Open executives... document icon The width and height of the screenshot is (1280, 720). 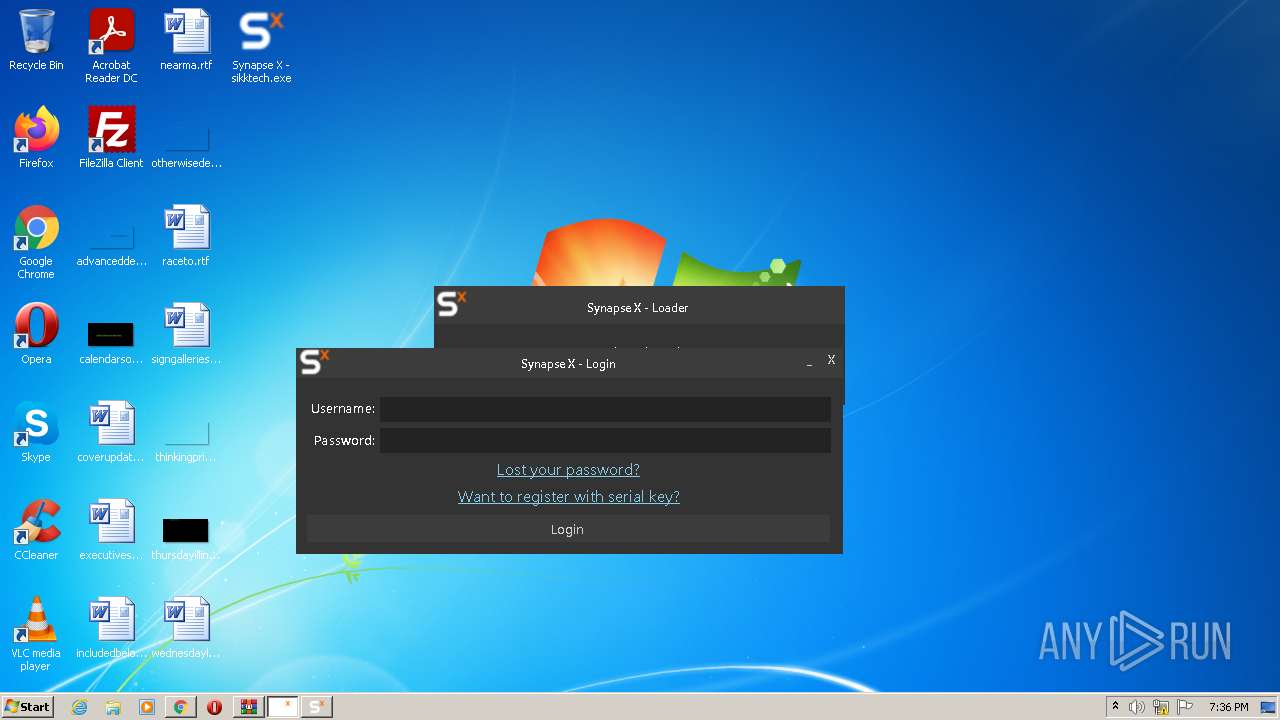coord(111,530)
